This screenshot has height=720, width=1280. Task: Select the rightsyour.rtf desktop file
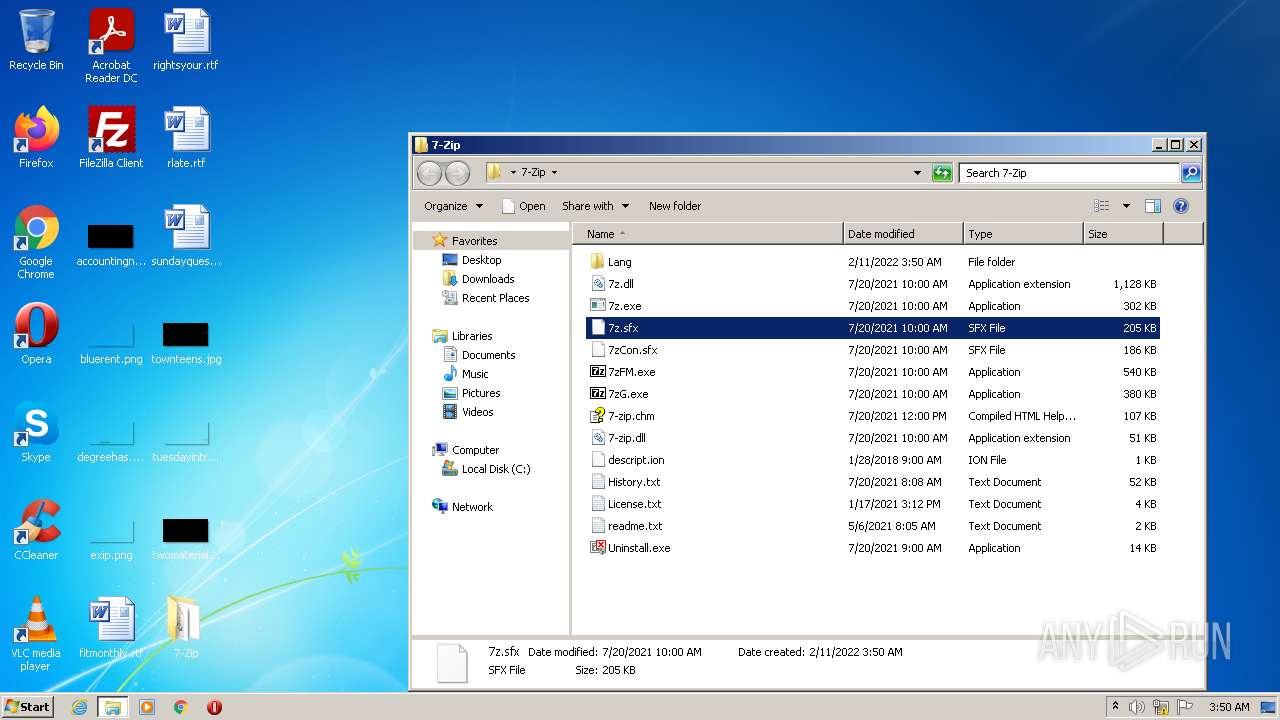click(186, 40)
